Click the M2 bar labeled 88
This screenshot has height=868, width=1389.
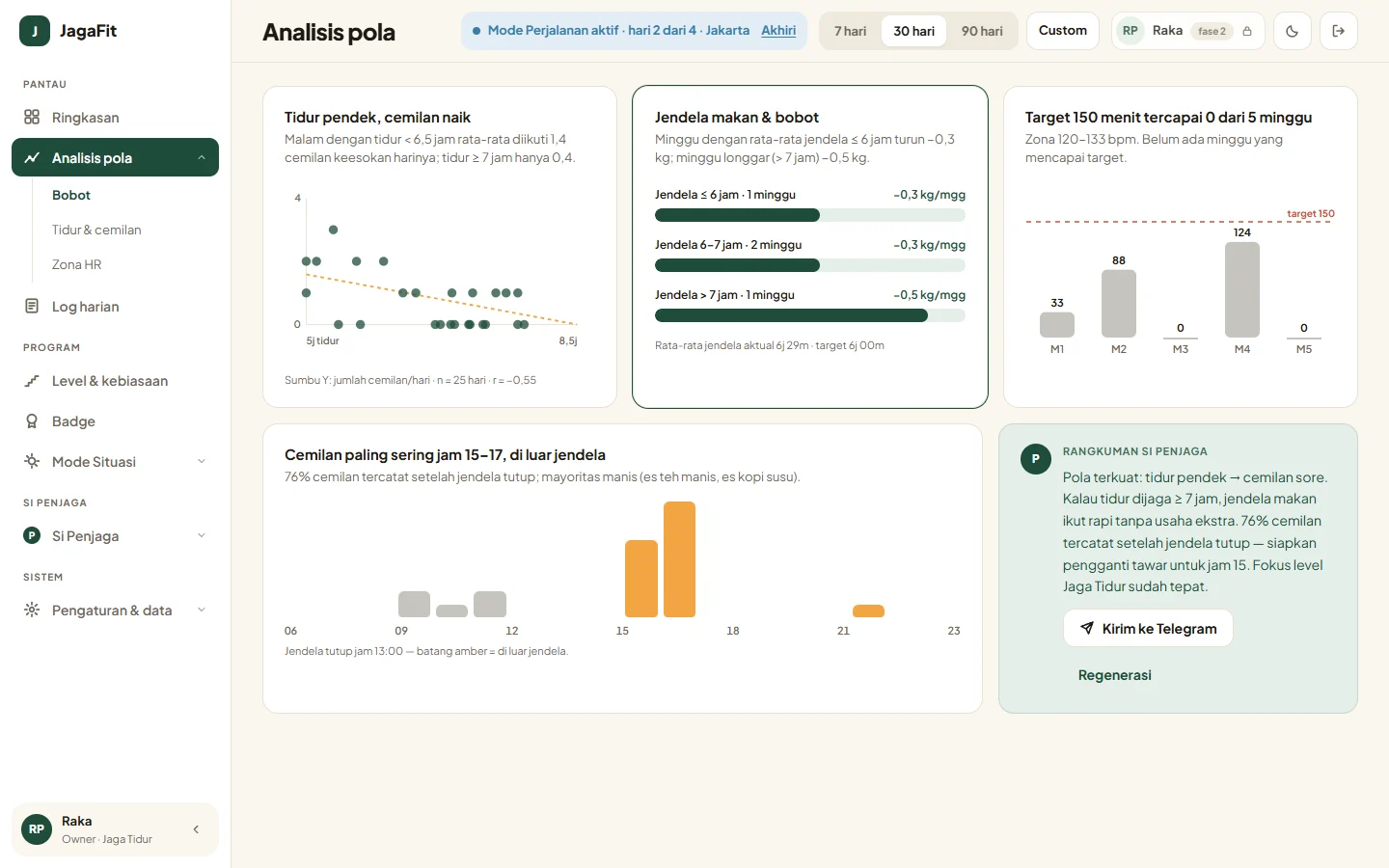pos(1119,304)
